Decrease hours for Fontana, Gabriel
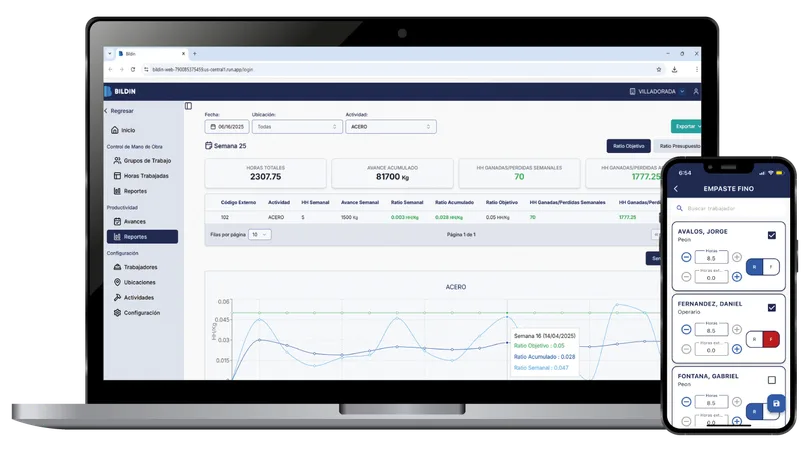The height and width of the screenshot is (452, 810). click(686, 401)
